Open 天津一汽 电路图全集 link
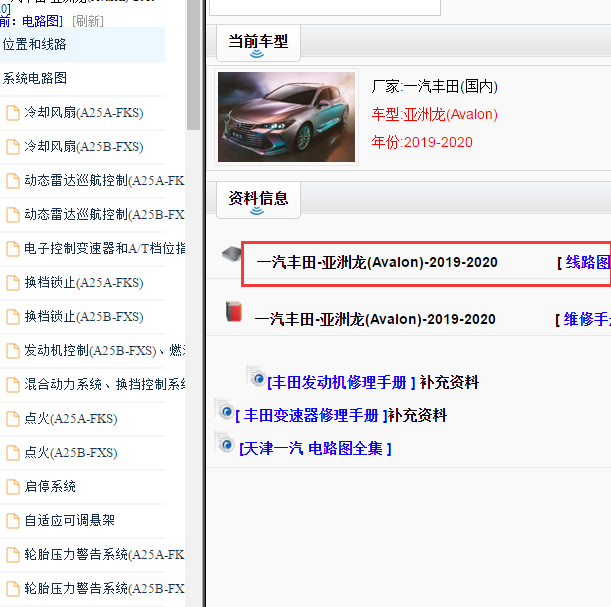611x607 pixels. pos(315,449)
